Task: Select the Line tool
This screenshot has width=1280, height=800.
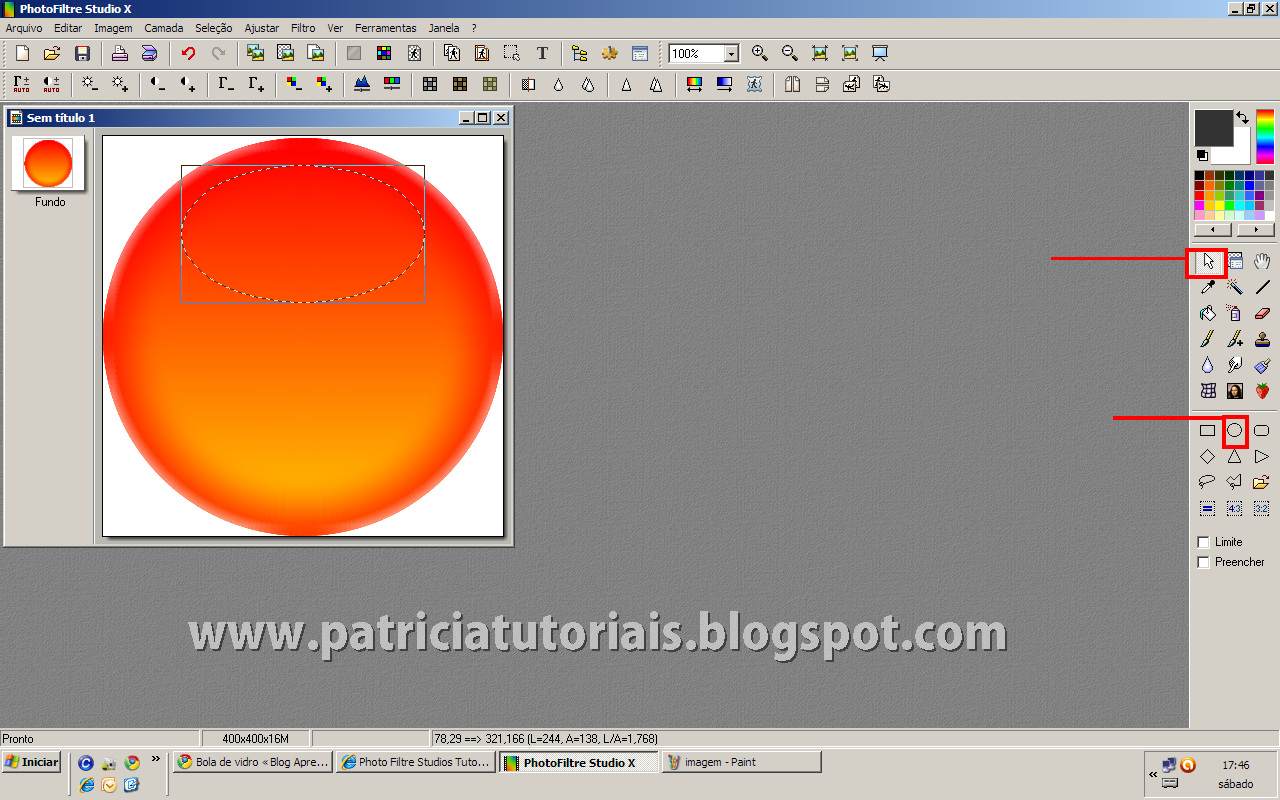Action: 1262,287
